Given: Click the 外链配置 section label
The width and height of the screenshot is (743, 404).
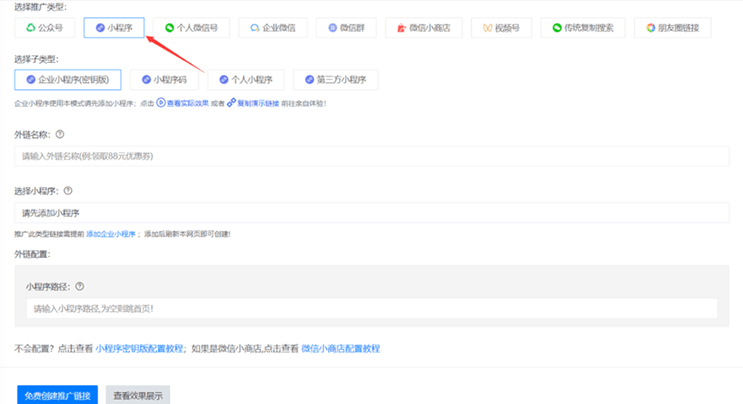Looking at the screenshot, I should click(x=32, y=254).
